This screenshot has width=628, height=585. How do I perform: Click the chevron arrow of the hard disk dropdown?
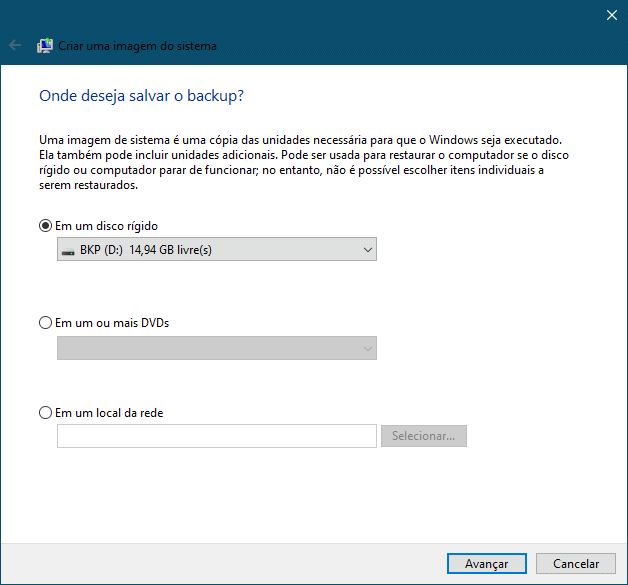pos(367,249)
